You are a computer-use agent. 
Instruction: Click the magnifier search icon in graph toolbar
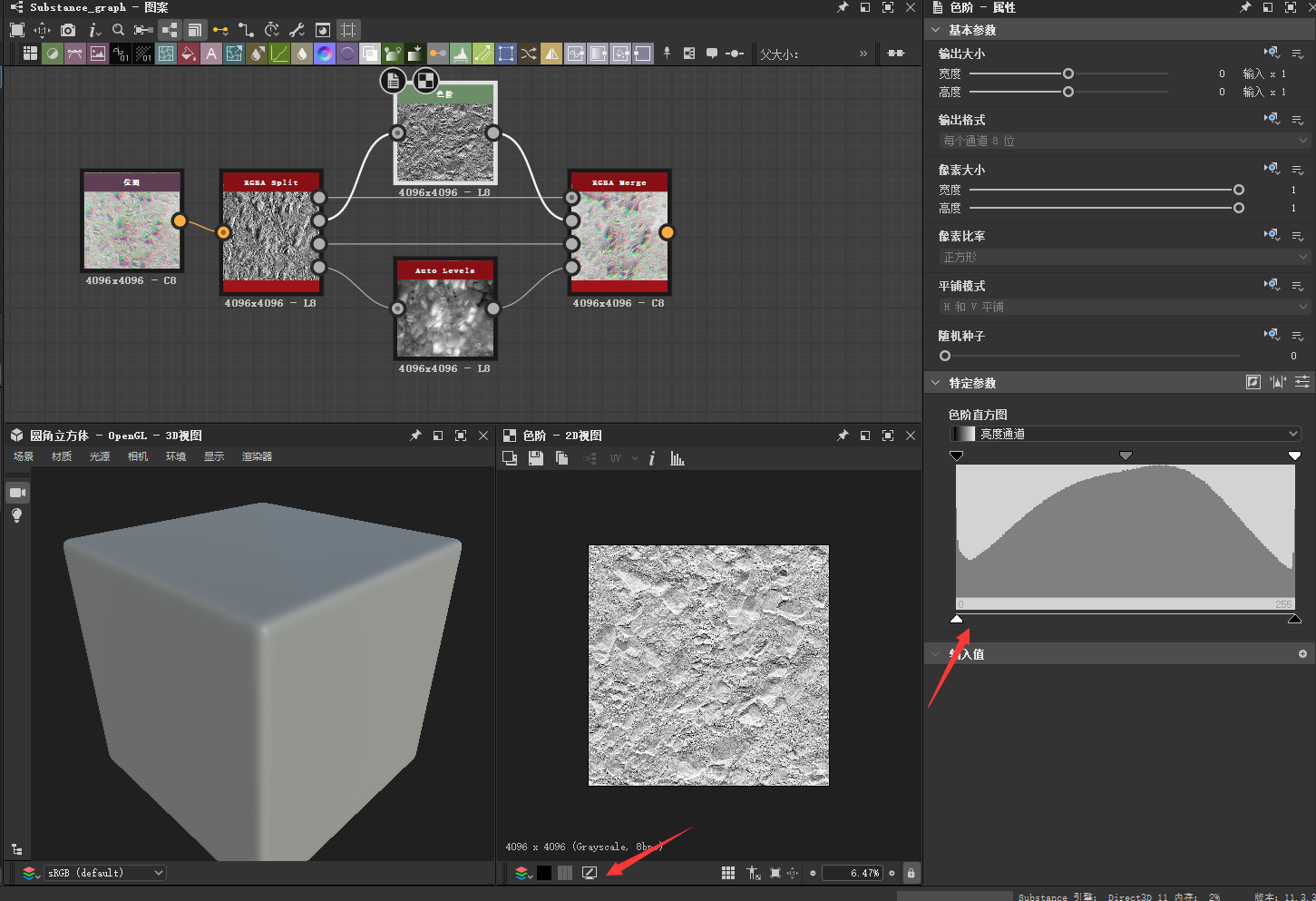[119, 30]
